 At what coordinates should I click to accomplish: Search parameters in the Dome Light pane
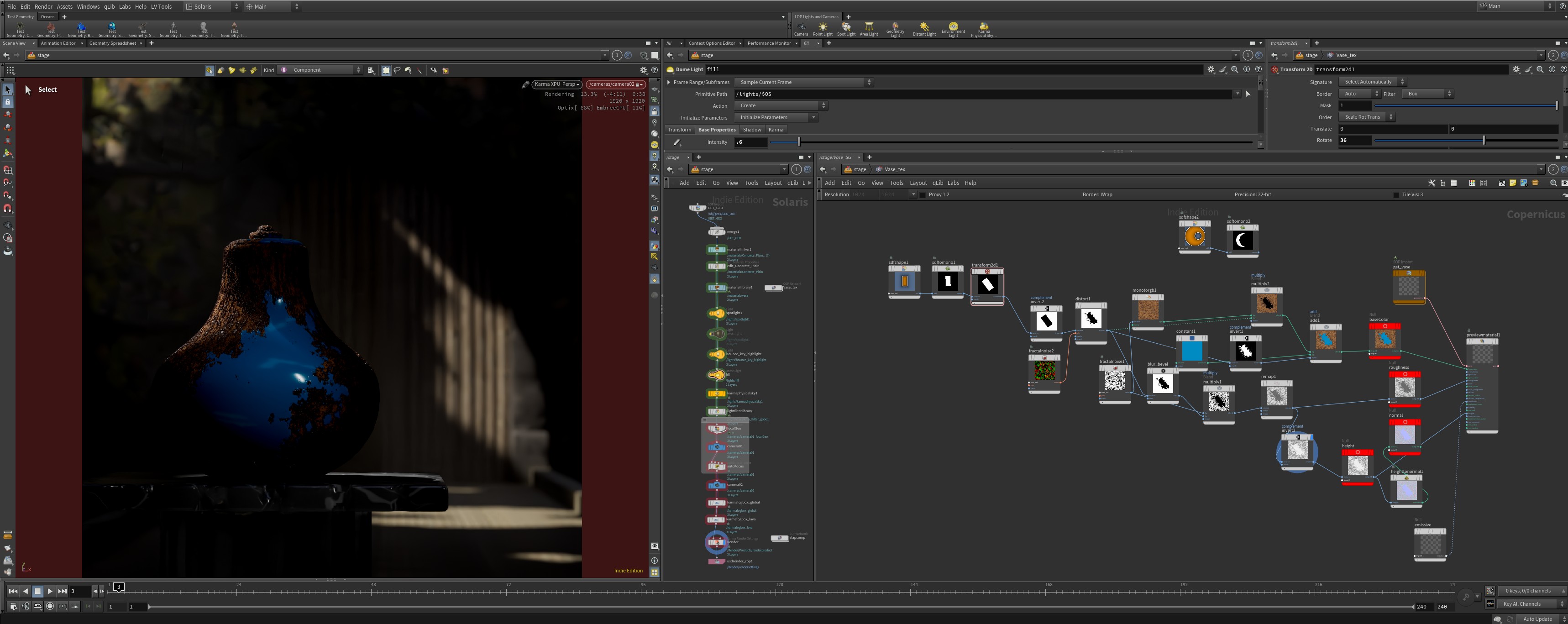(x=1234, y=69)
